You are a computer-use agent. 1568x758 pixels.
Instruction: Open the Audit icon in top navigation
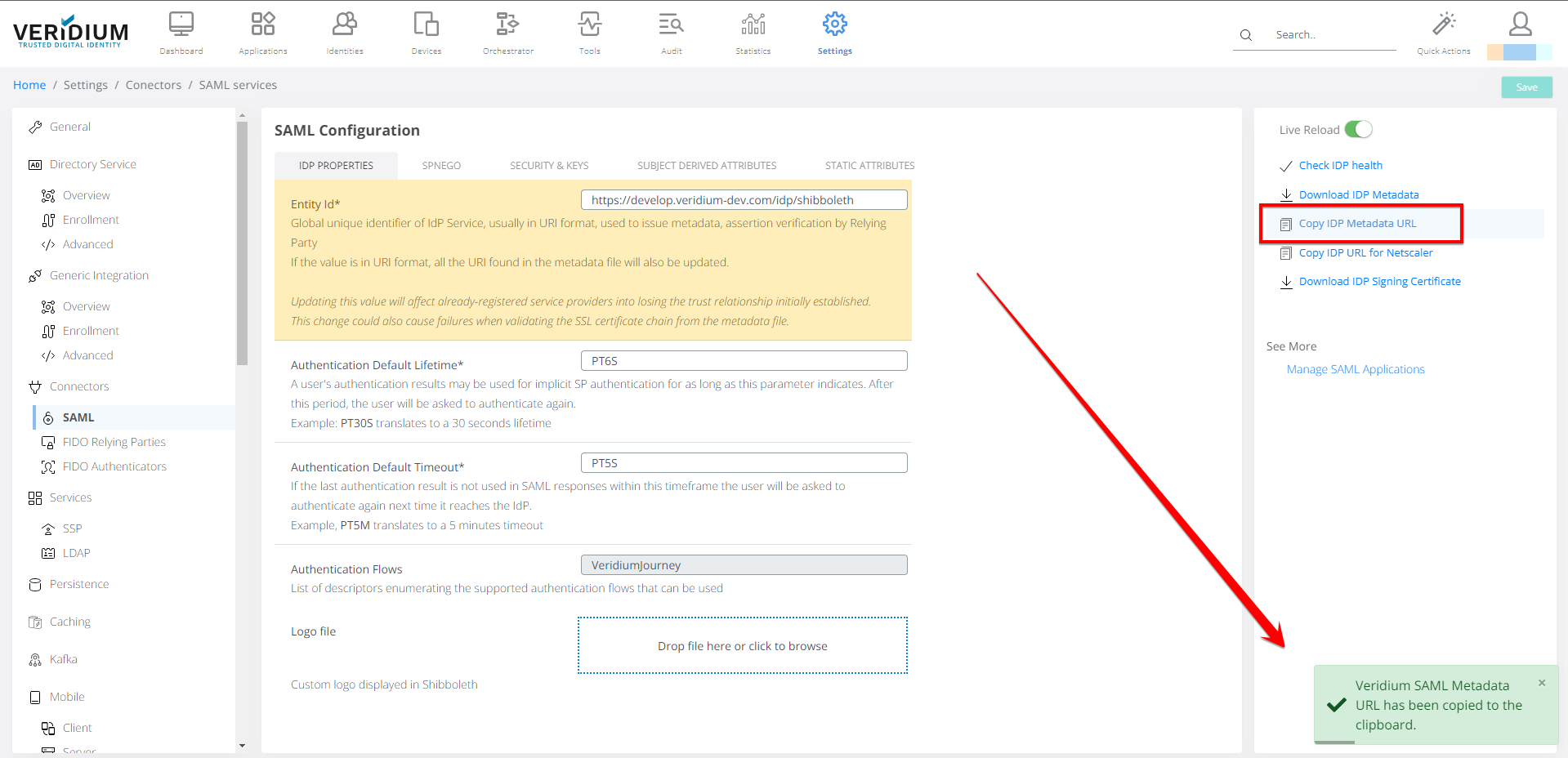click(671, 25)
